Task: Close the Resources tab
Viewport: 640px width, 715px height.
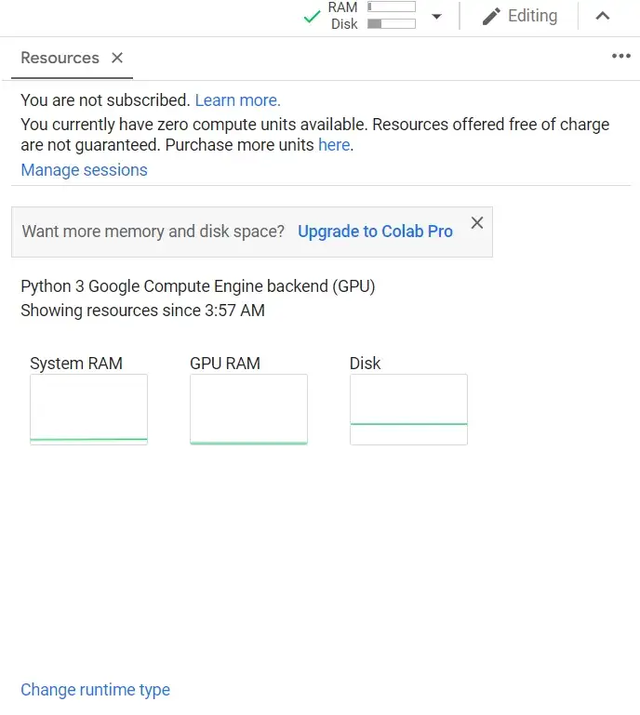Action: tap(117, 58)
